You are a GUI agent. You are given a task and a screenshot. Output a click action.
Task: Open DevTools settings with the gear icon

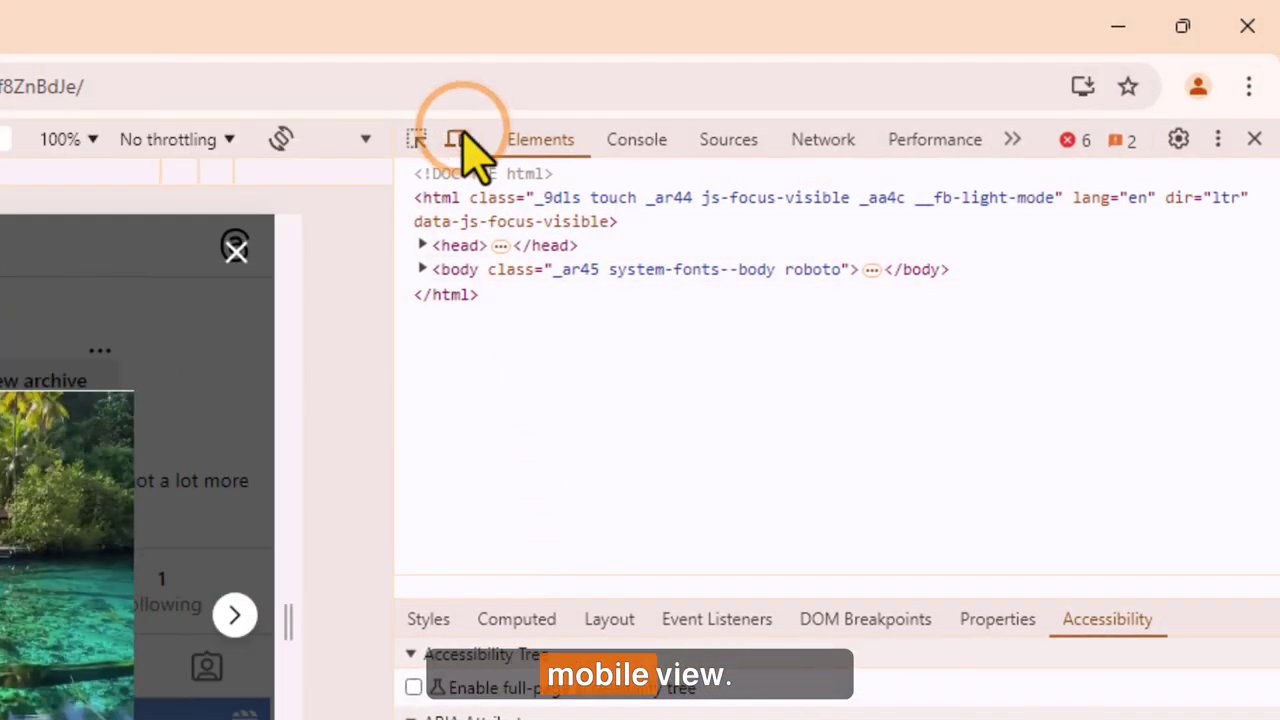click(1178, 139)
